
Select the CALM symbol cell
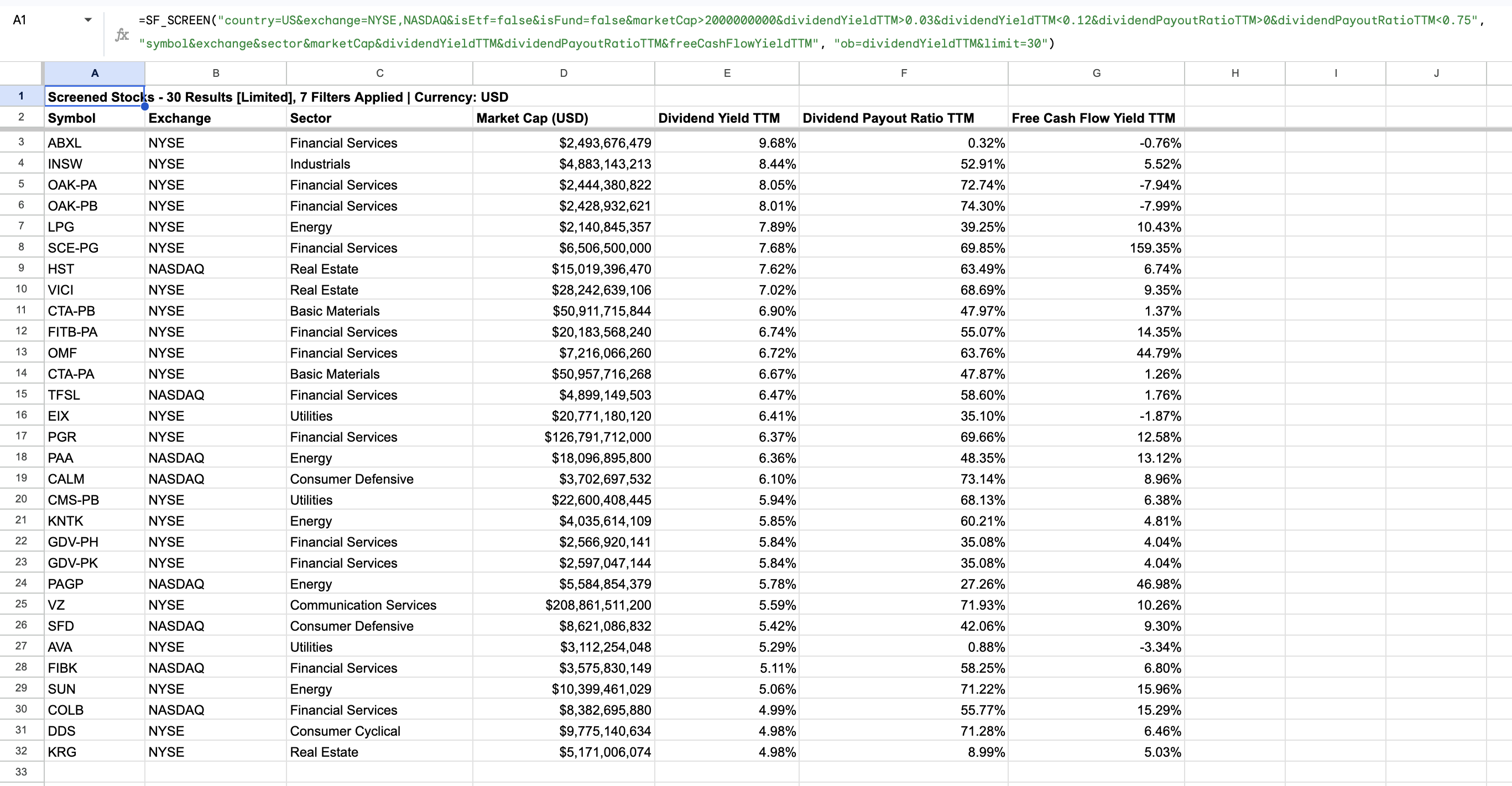95,479
